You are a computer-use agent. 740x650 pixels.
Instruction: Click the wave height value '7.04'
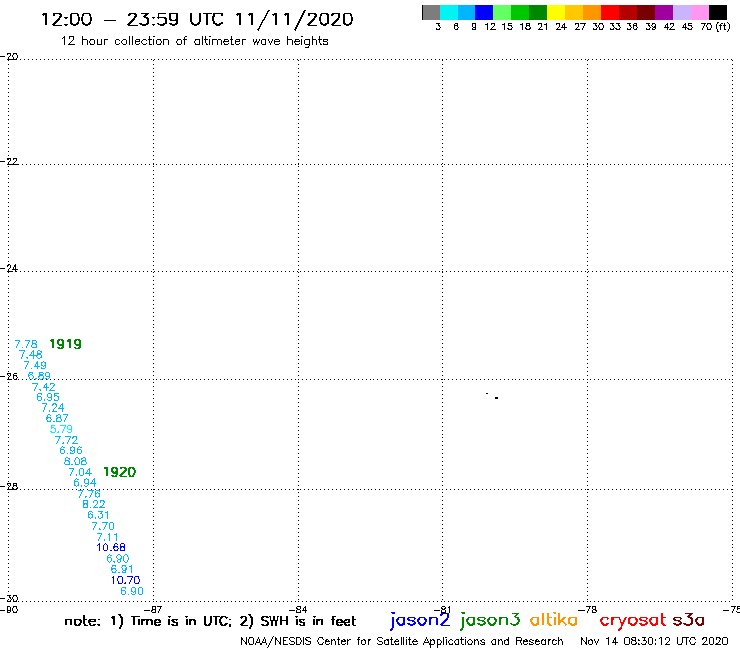80,472
